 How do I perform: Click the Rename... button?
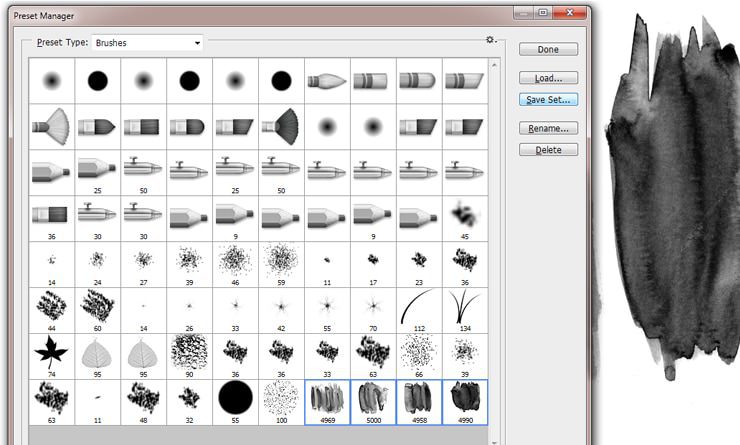(548, 128)
